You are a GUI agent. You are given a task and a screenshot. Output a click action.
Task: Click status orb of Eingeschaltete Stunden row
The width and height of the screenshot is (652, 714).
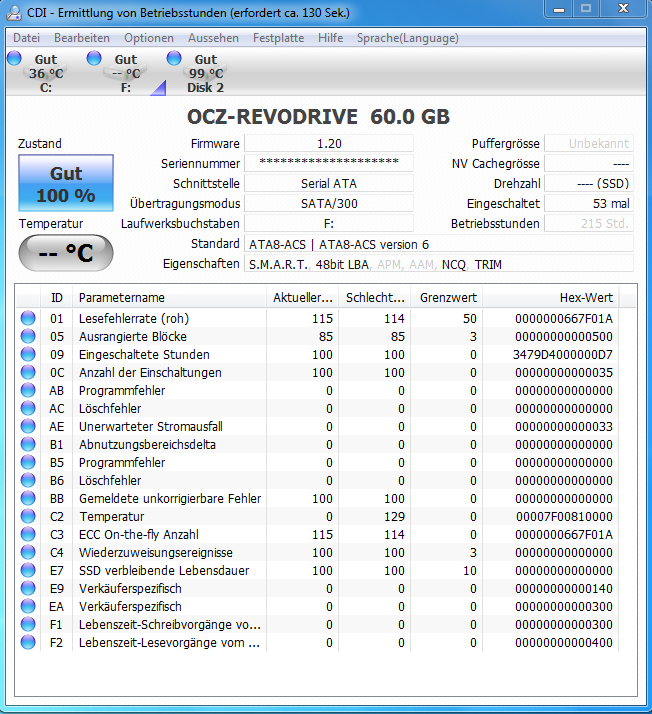28,354
